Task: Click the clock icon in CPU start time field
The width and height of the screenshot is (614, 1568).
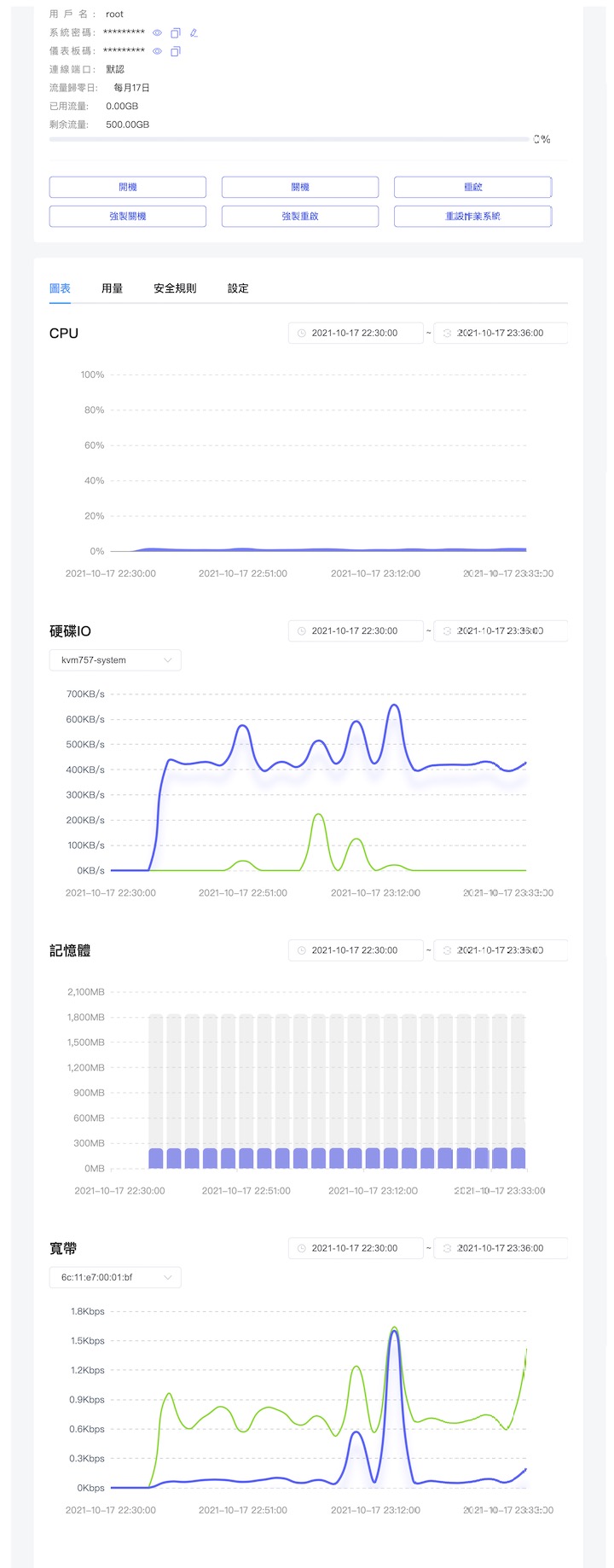Action: 301,333
